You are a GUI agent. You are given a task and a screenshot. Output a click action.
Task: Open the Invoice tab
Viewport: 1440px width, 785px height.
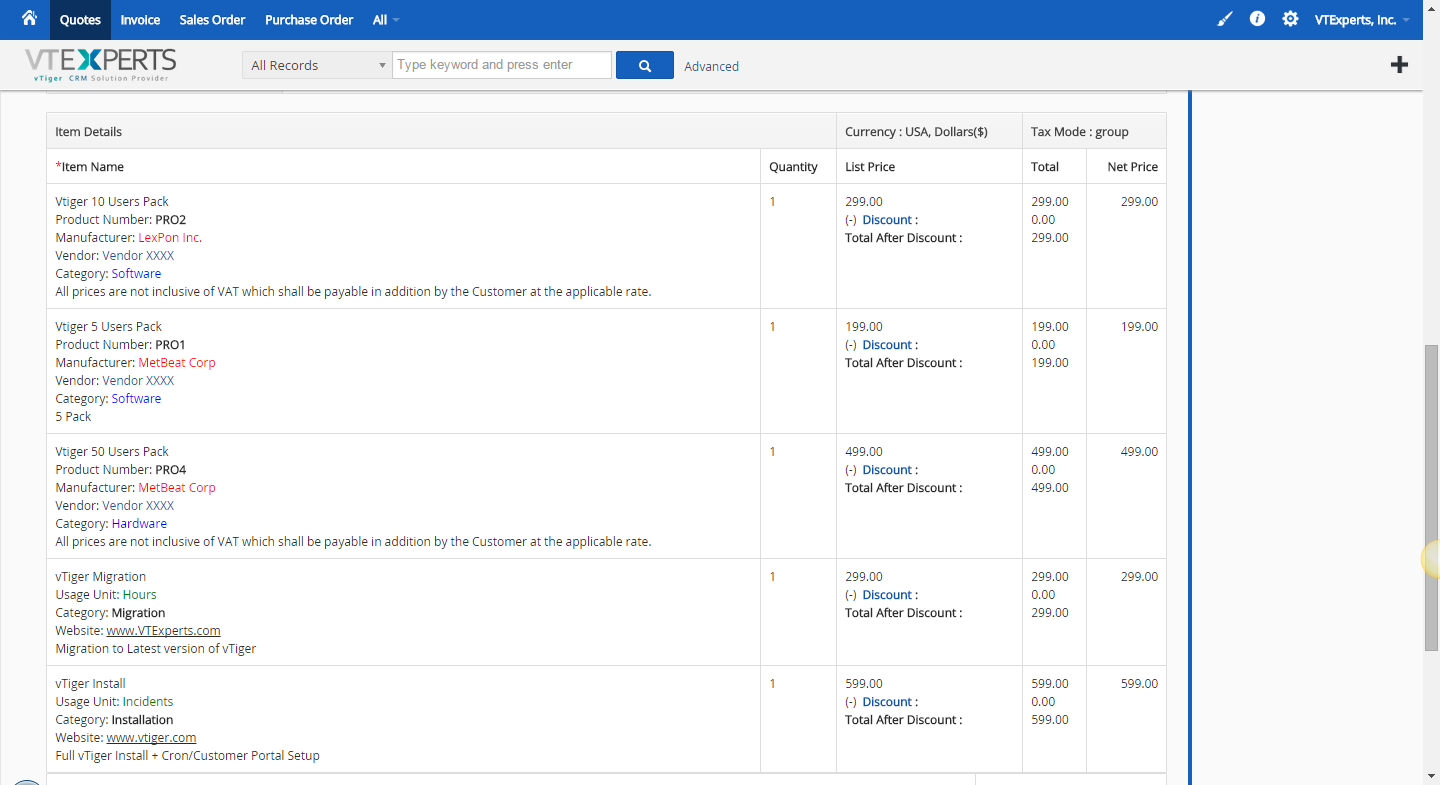[140, 20]
